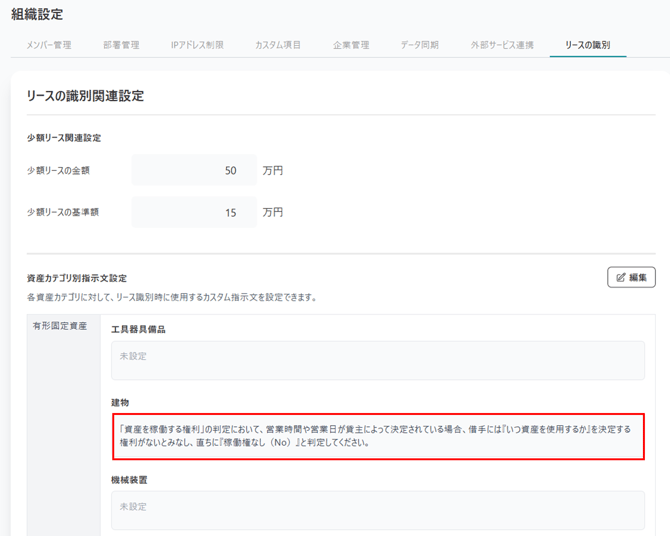
Task: Click the 編集 button
Action: [631, 277]
